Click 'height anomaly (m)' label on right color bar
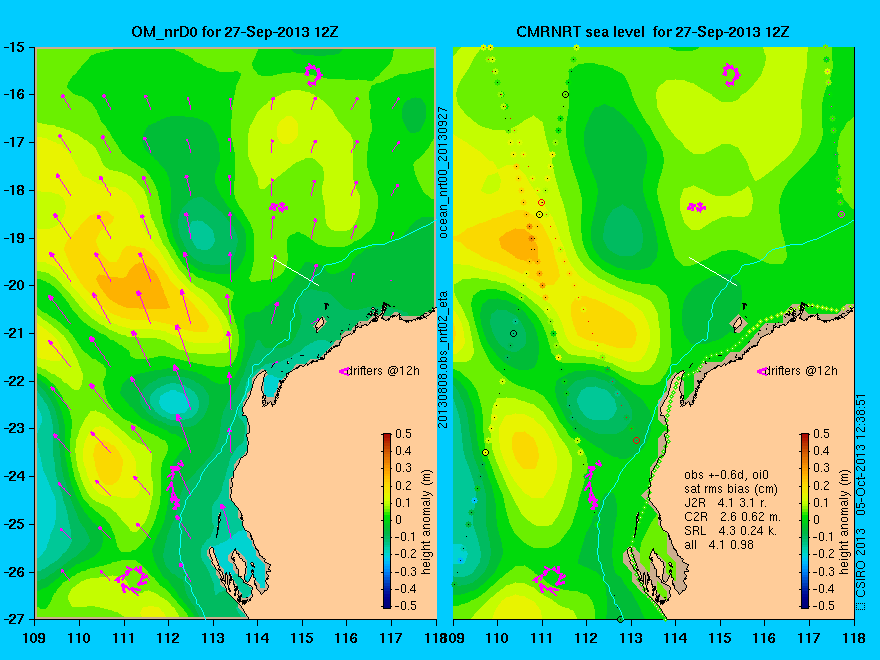This screenshot has width=880, height=660. click(845, 521)
